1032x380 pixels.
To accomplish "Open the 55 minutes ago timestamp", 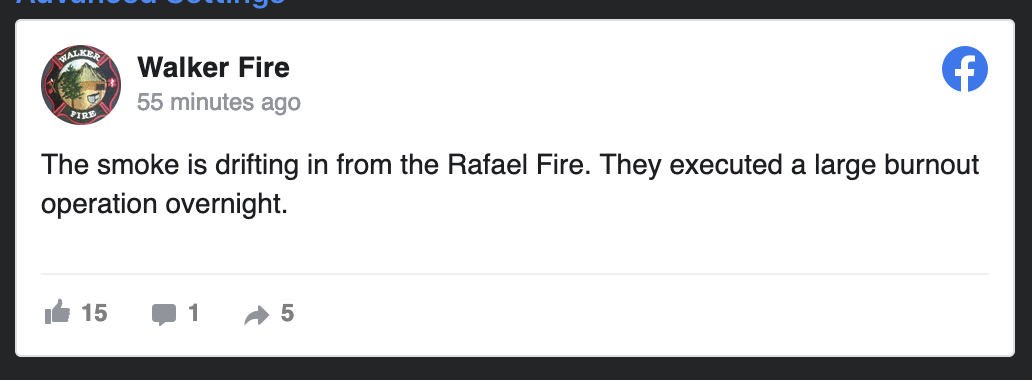I will click(x=219, y=103).
